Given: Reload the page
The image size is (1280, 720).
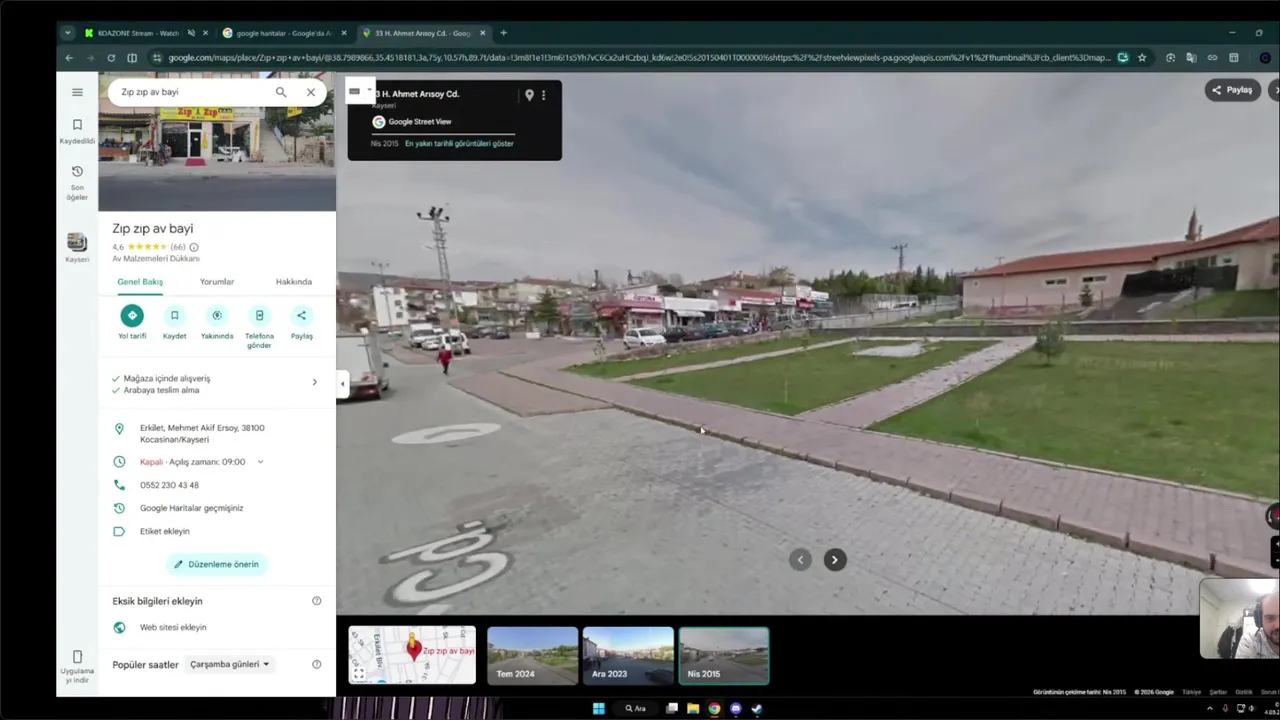Looking at the screenshot, I should pyautogui.click(x=111, y=58).
